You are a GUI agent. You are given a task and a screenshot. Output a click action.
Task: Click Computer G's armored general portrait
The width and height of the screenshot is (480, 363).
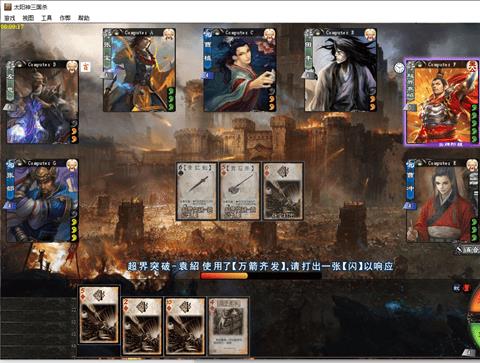click(x=42, y=201)
